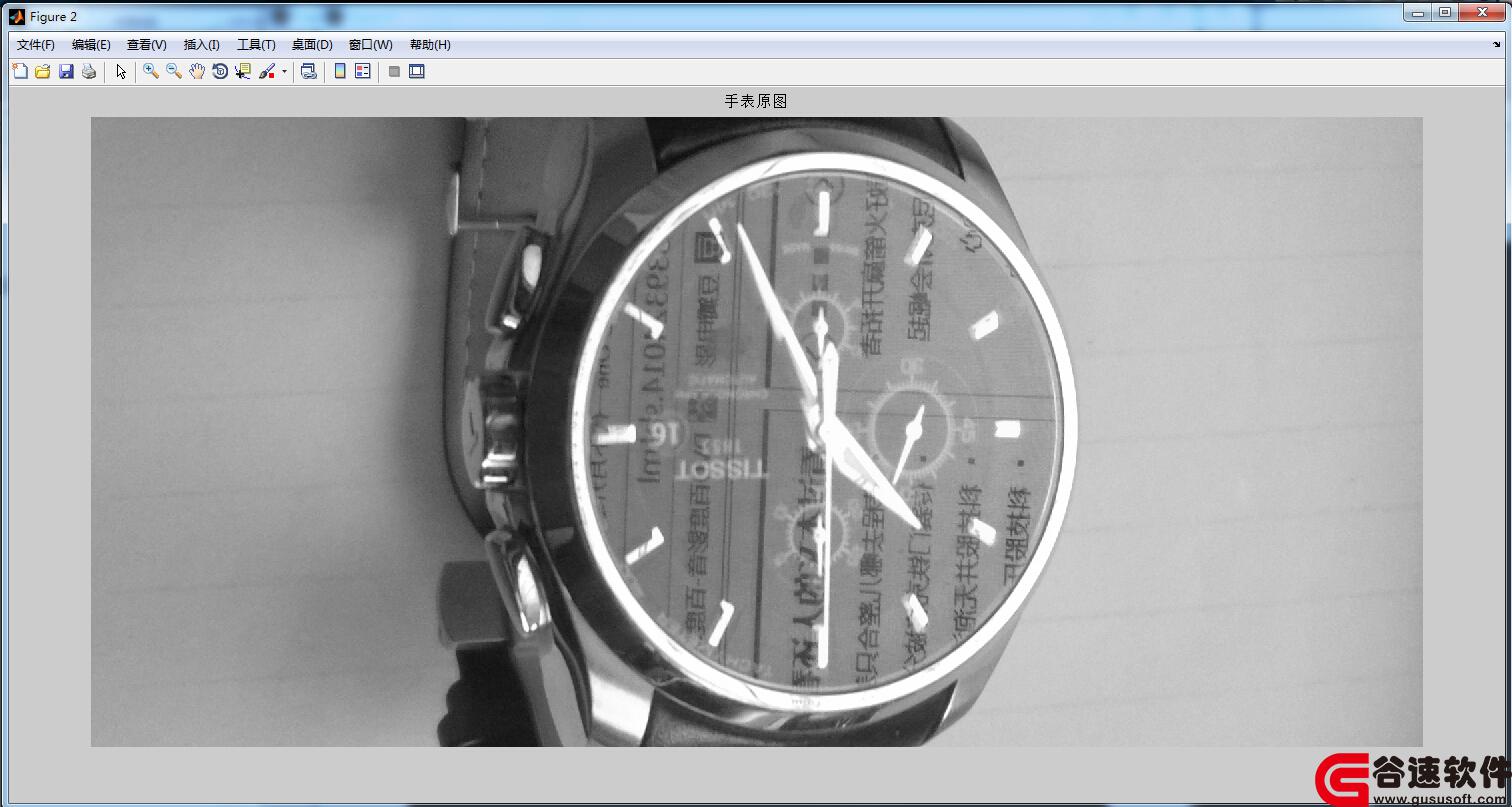This screenshot has height=807, width=1512.
Task: Select the Data Cursor tool
Action: [243, 71]
